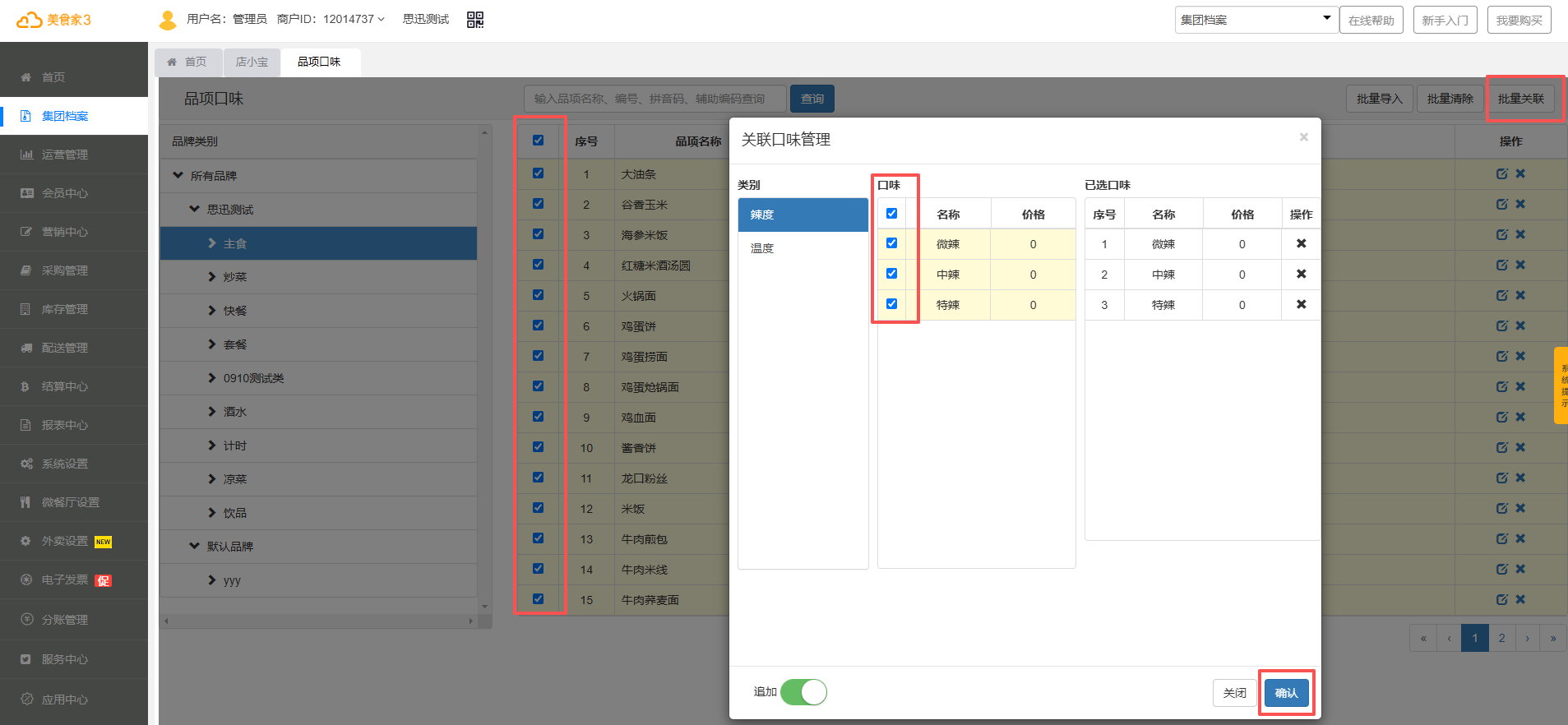Select the 温度 flavor category

[762, 248]
